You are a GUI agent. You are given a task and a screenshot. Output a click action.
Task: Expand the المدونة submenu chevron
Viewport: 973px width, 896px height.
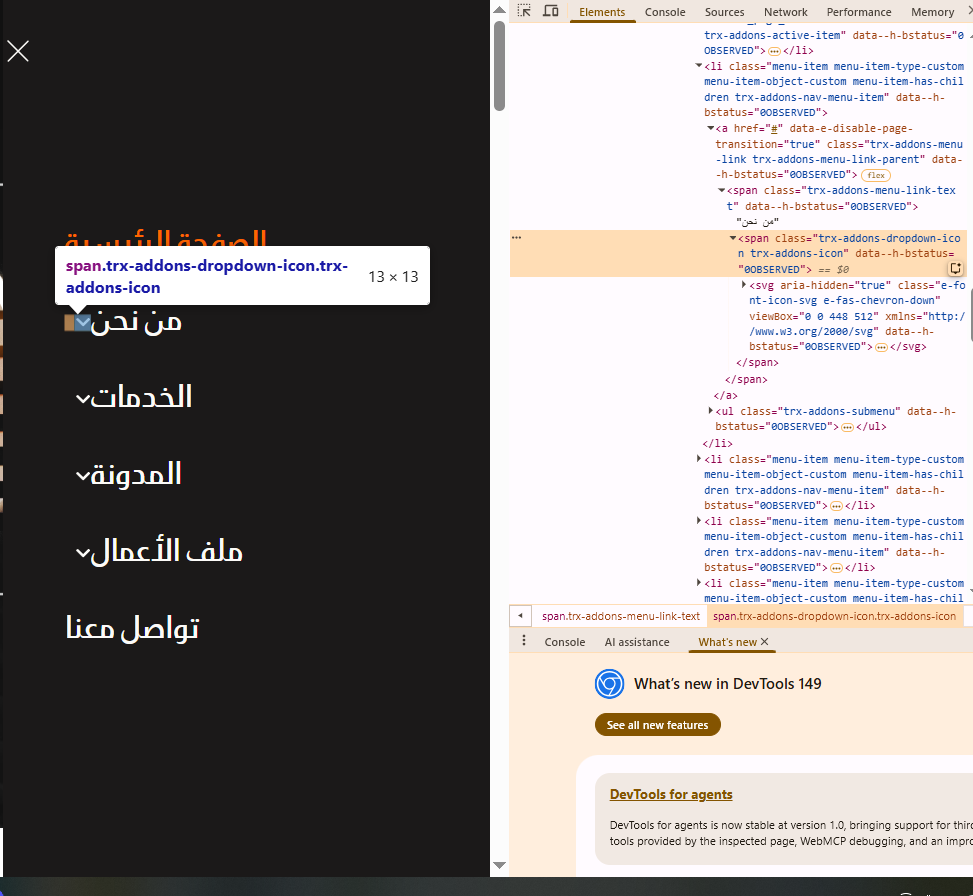tap(83, 476)
